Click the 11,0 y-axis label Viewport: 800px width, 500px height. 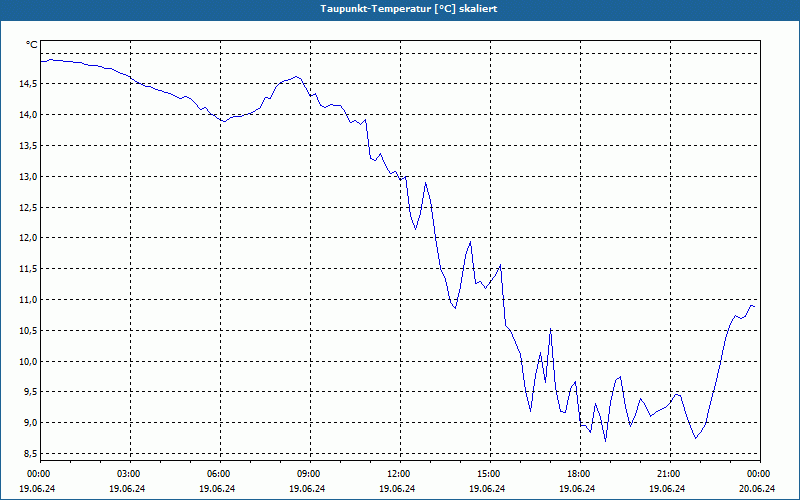[x=28, y=299]
